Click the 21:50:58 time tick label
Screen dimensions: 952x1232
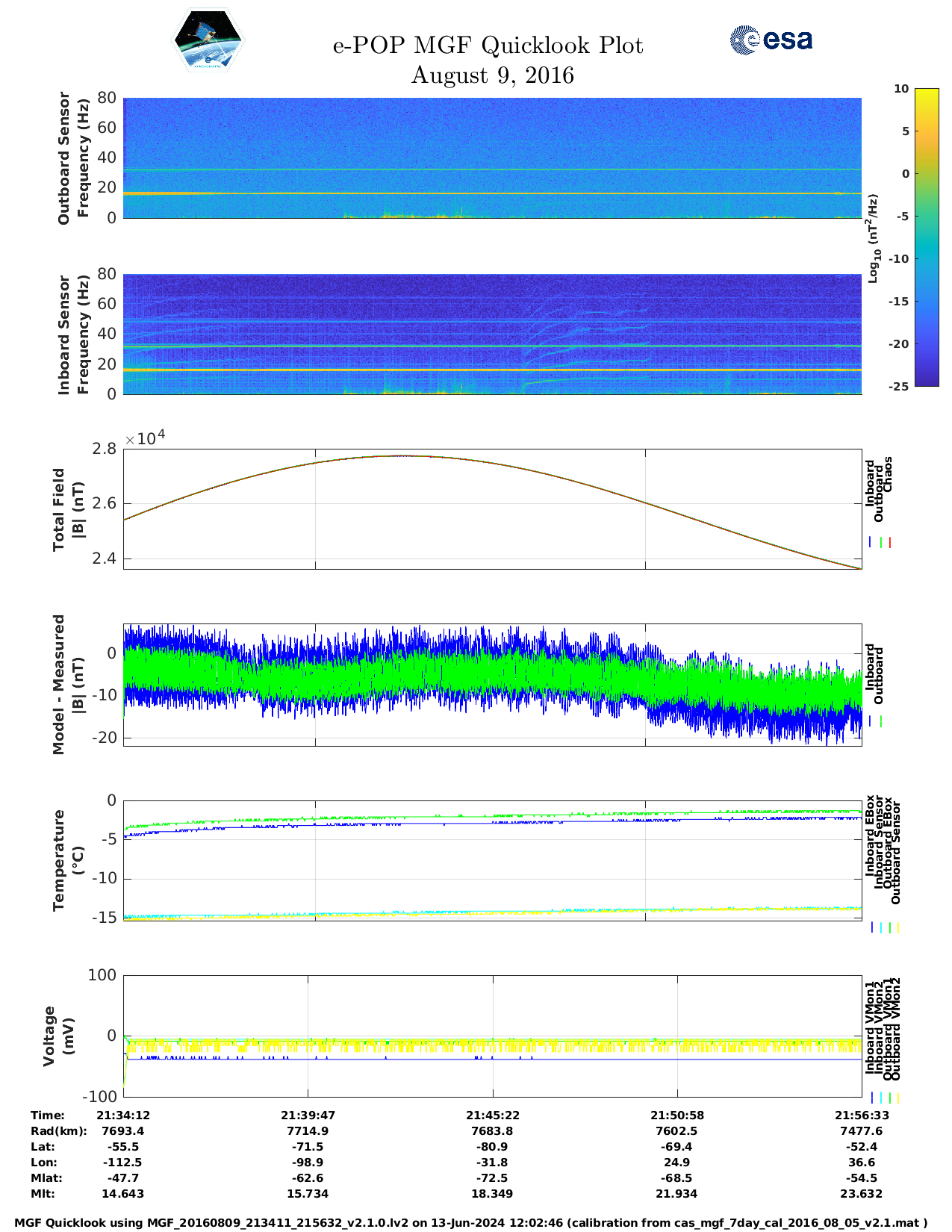(677, 1116)
